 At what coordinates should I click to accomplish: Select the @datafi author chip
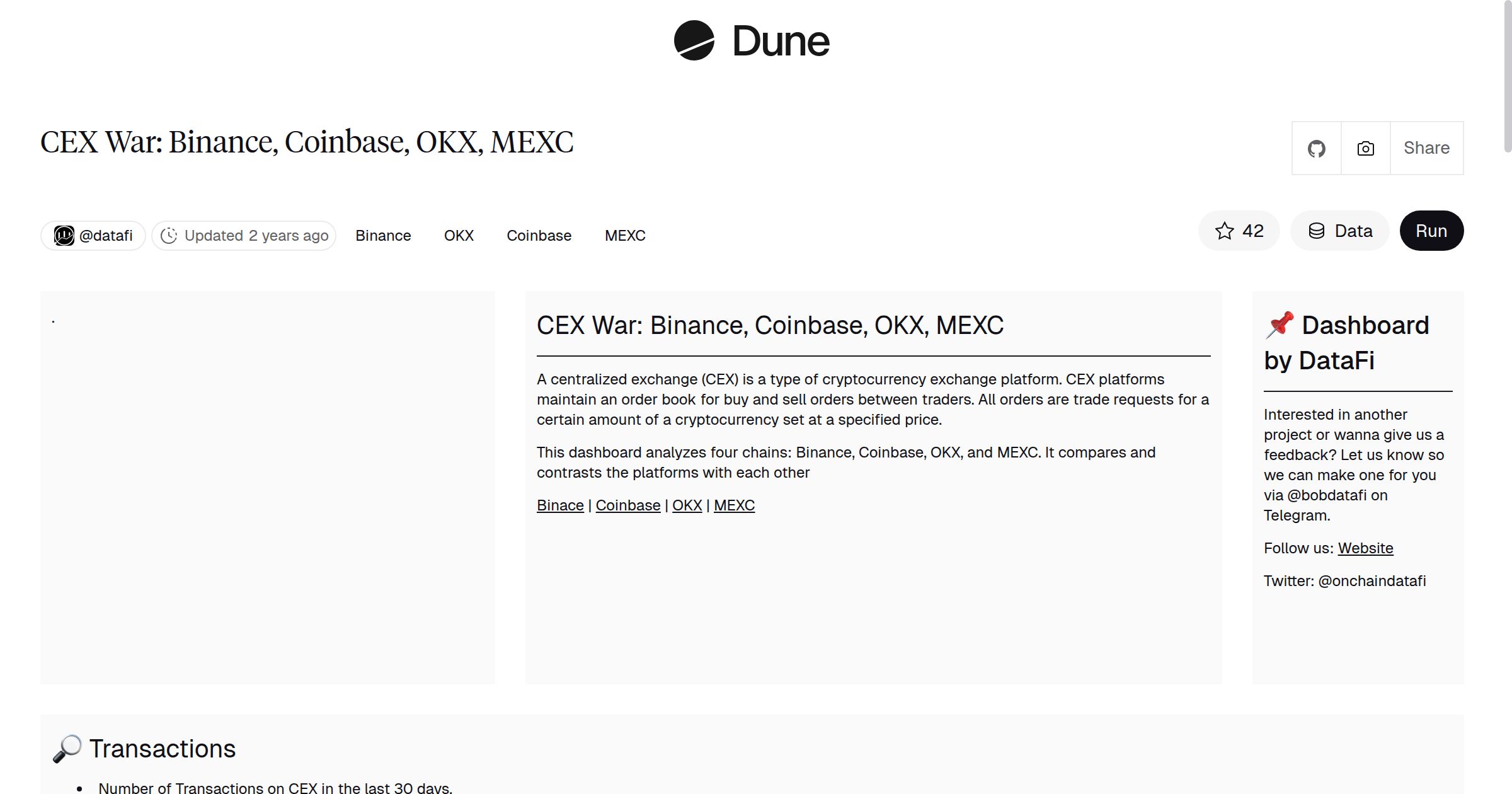pyautogui.click(x=92, y=234)
